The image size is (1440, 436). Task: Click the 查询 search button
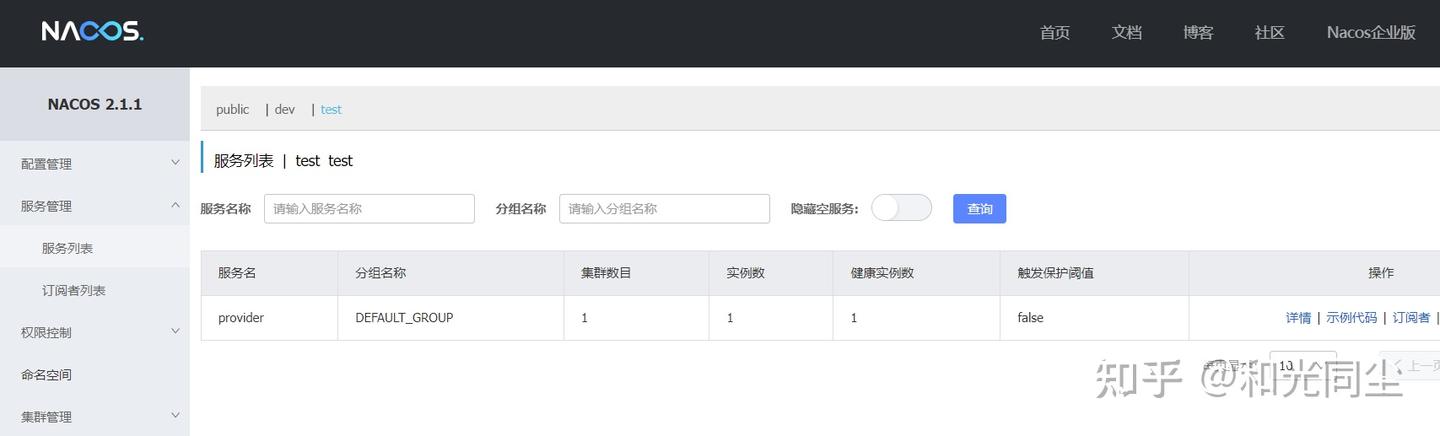pyautogui.click(x=979, y=208)
